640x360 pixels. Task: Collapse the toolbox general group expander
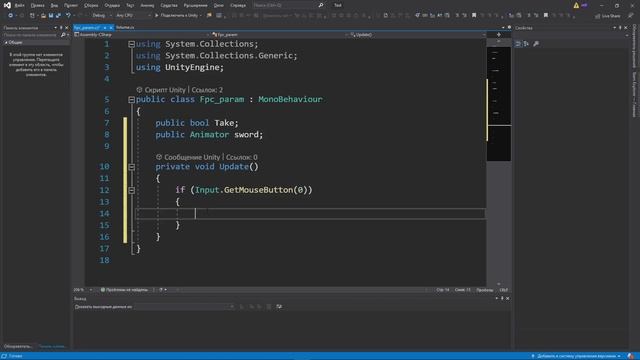(6, 42)
